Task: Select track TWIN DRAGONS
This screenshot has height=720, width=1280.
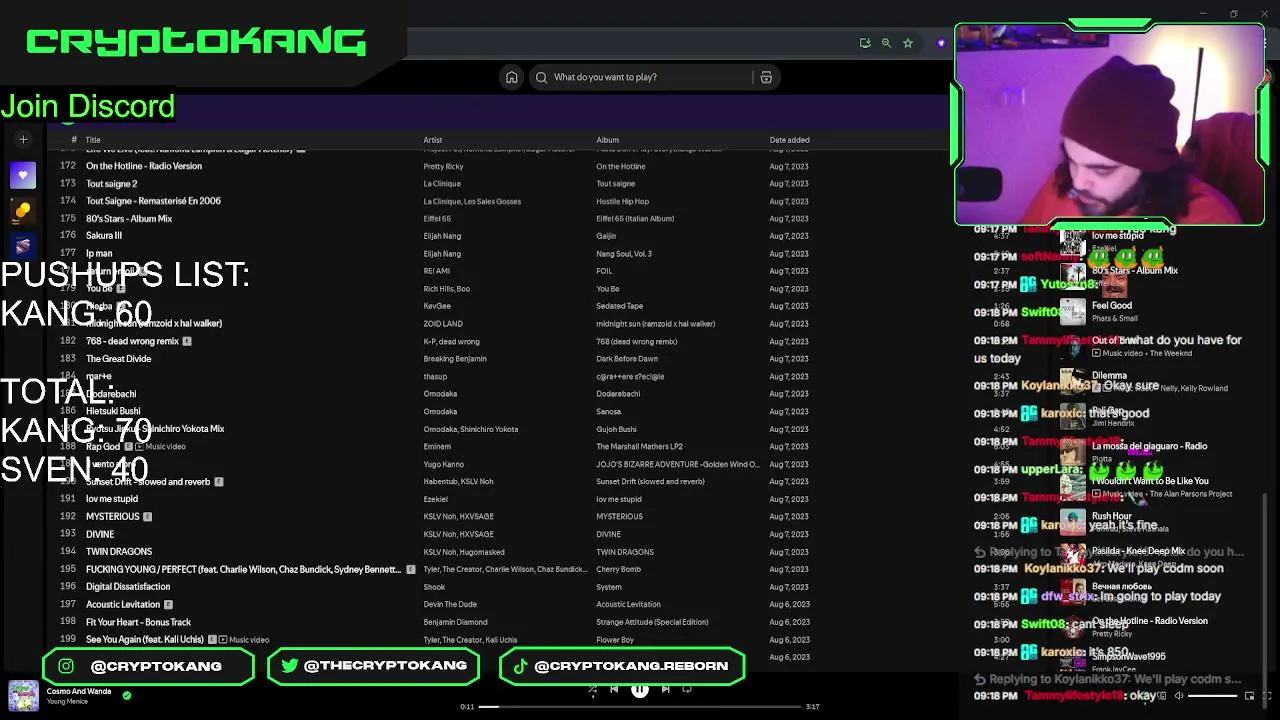Action: tap(119, 552)
